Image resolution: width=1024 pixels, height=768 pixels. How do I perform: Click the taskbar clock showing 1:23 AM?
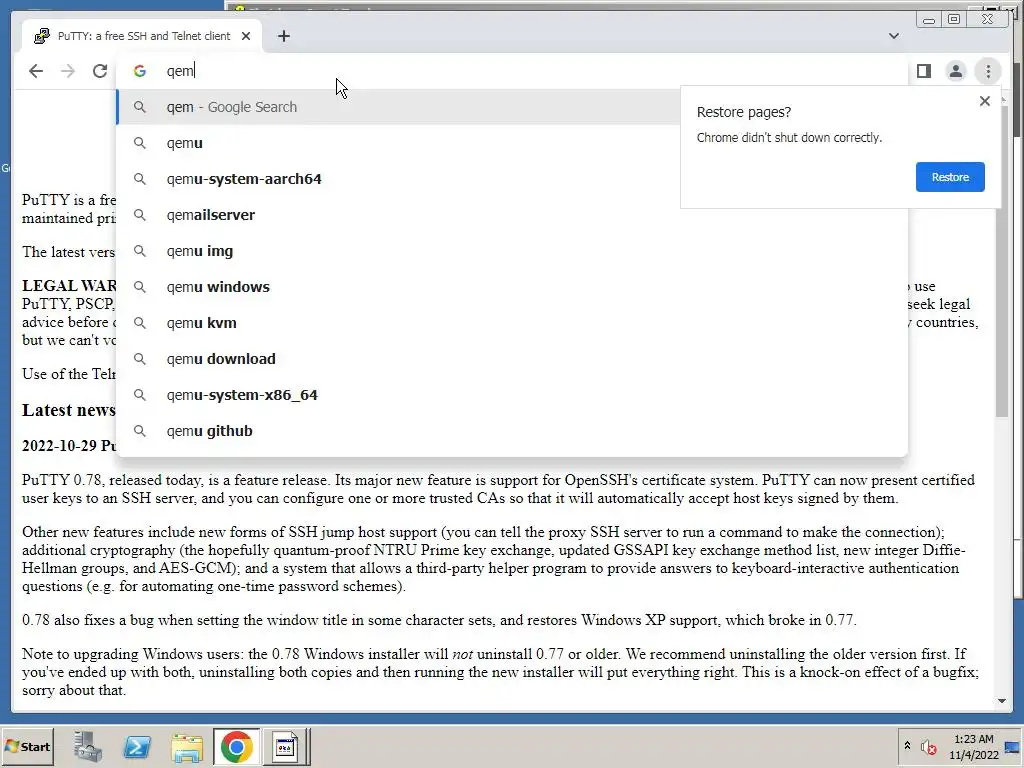(x=973, y=747)
